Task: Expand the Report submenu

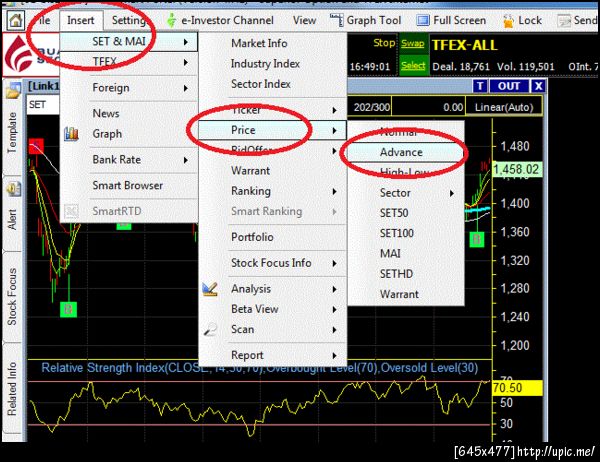Action: click(272, 356)
